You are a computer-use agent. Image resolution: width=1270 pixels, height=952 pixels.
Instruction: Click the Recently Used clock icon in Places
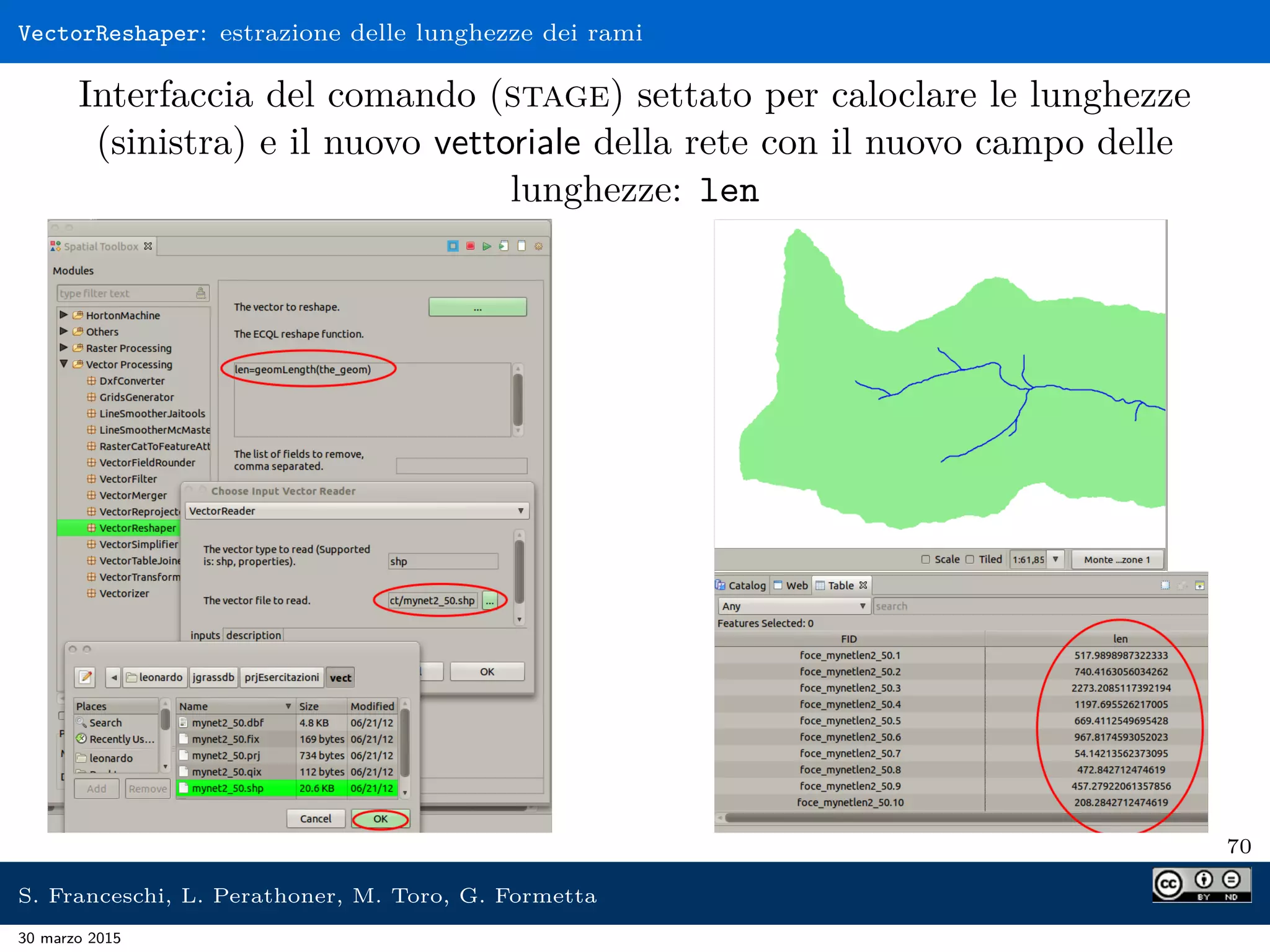[81, 739]
